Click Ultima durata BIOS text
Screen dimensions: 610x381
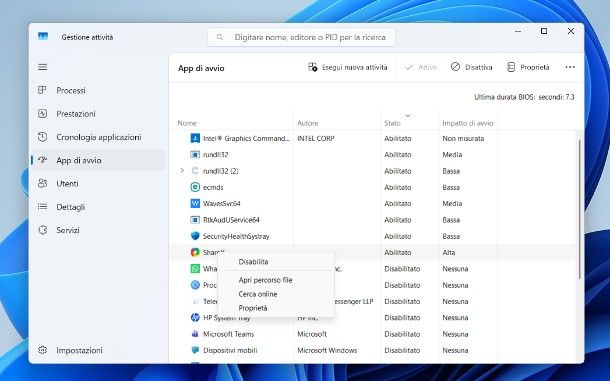524,97
